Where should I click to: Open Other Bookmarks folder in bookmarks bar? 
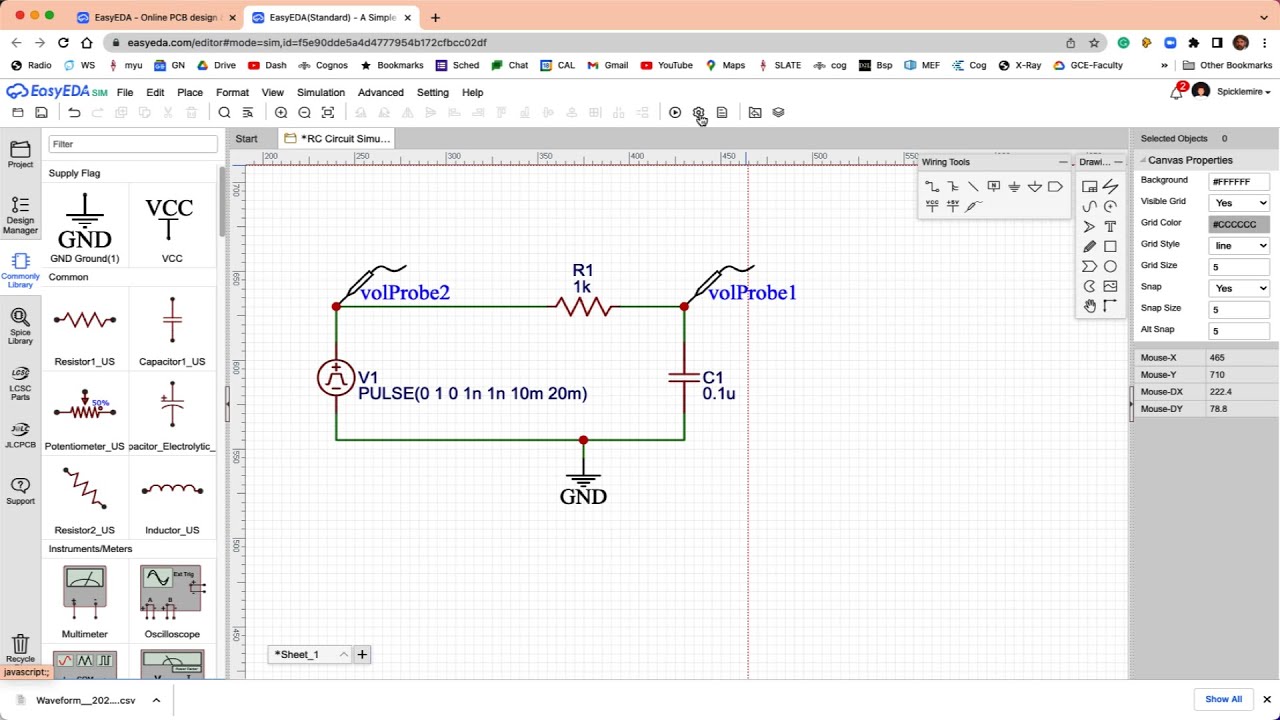pos(1228,65)
